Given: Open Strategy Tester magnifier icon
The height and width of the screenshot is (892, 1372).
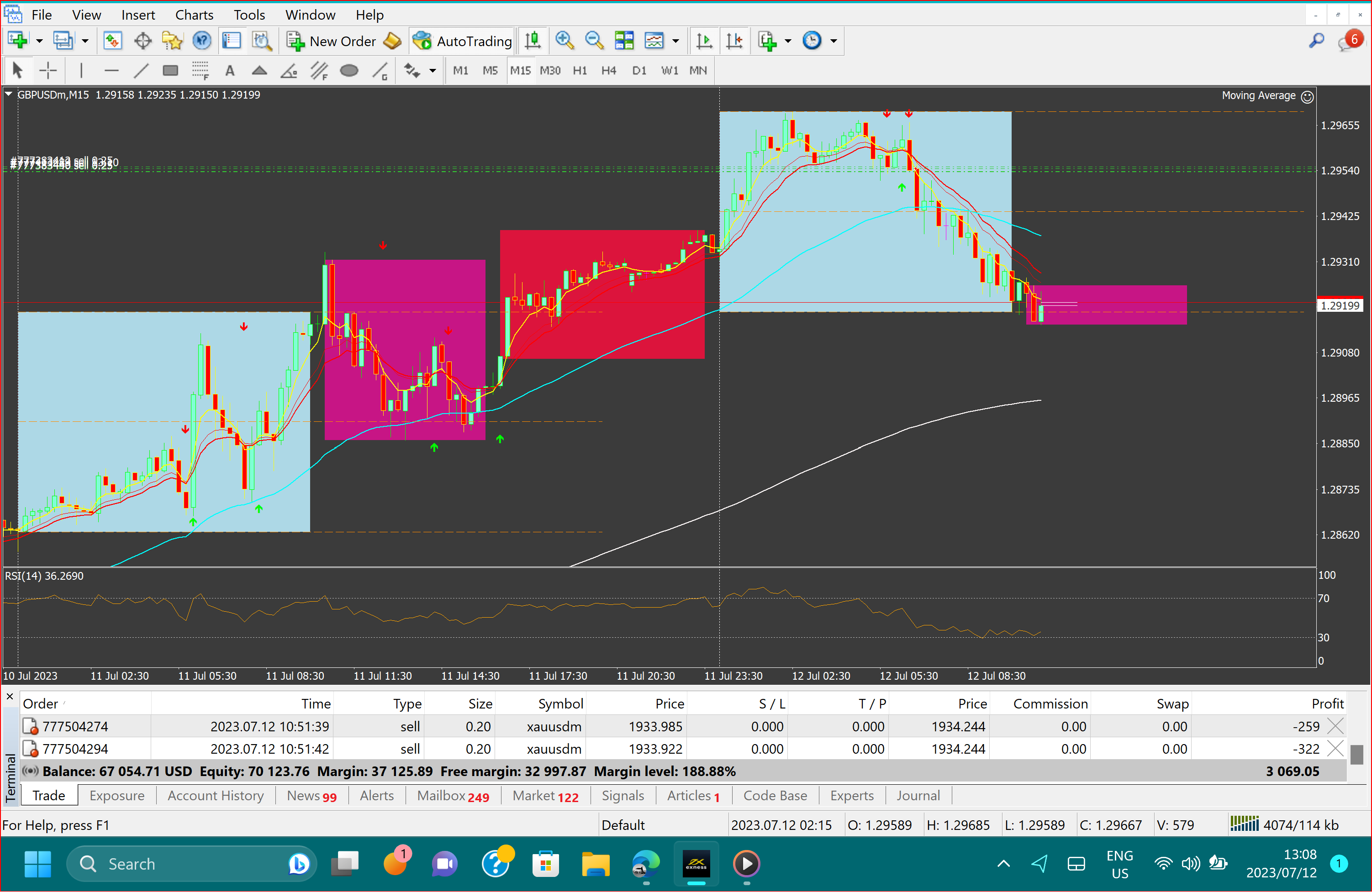Looking at the screenshot, I should point(261,40).
